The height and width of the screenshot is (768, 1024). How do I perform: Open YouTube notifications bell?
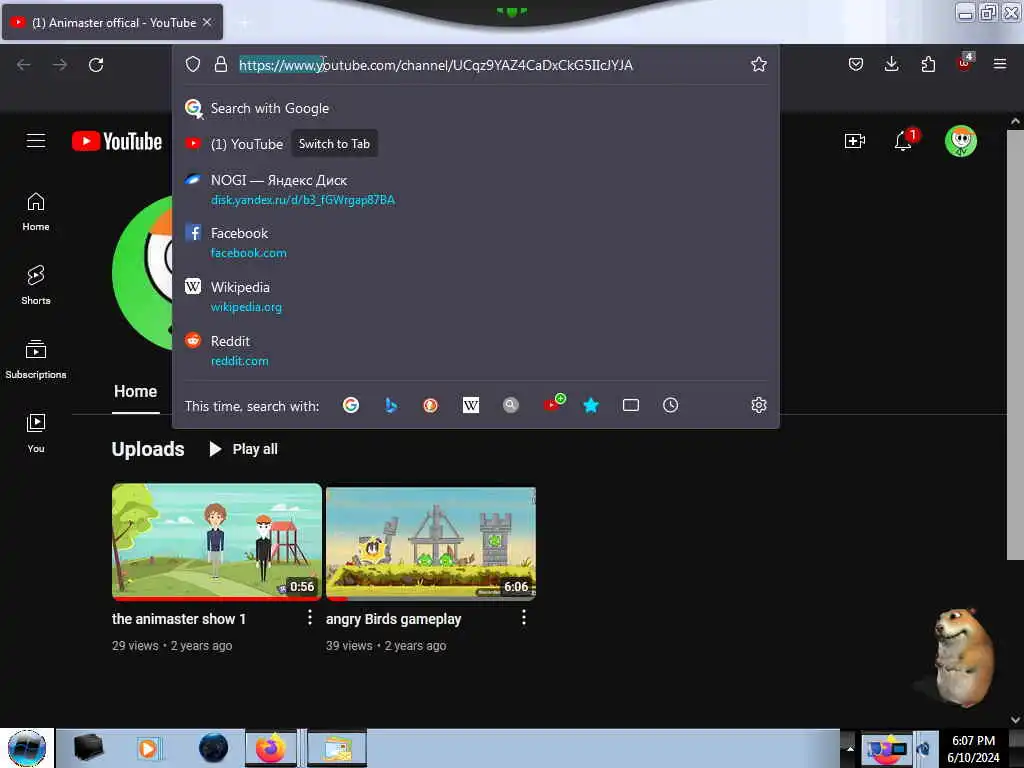904,140
